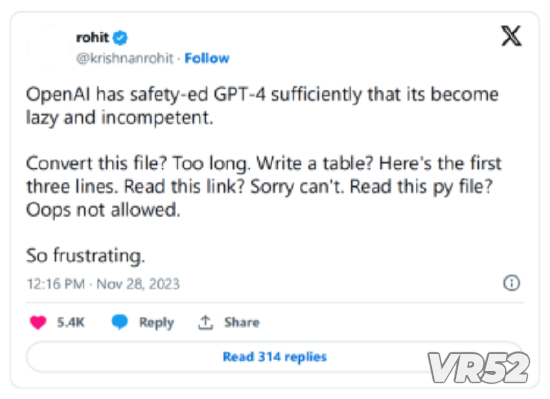Follow @krishnanrohit via the Follow link

pyautogui.click(x=207, y=58)
